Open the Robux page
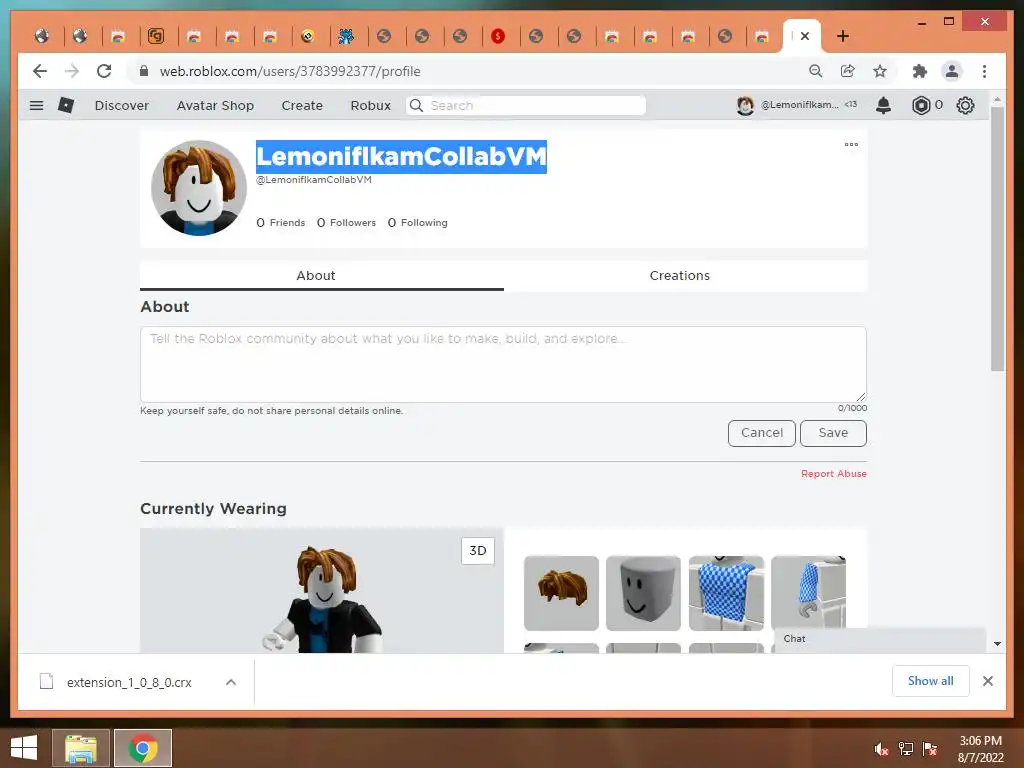Screen dimensions: 1024x768 370,106
